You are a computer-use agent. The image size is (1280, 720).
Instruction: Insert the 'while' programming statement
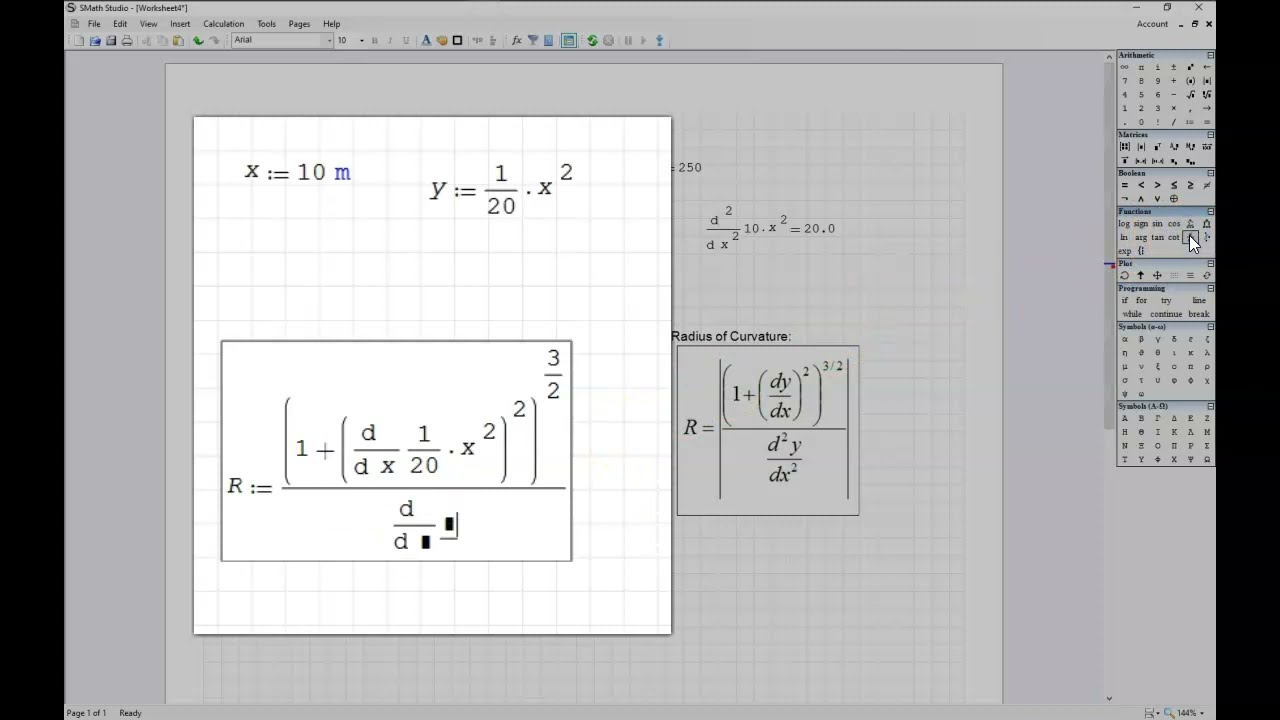click(1132, 314)
